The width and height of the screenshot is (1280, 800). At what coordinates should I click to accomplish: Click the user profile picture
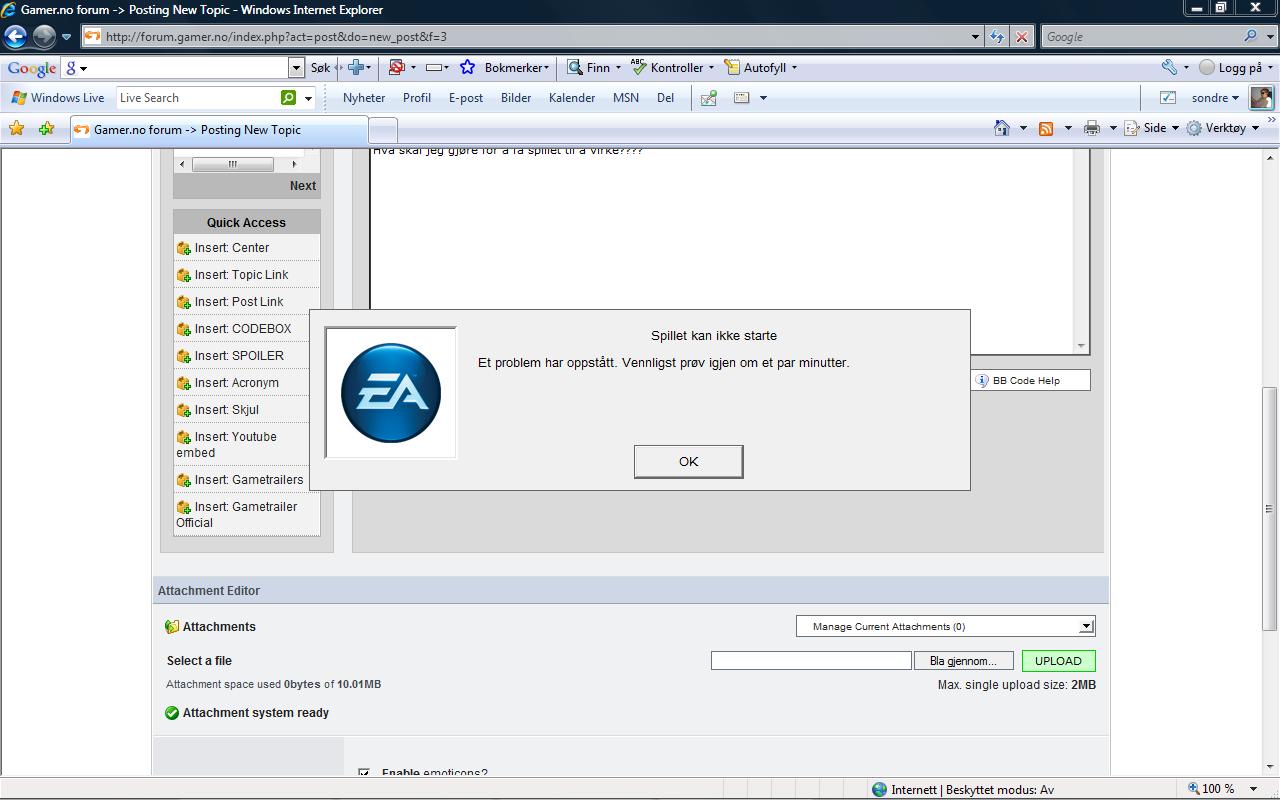click(x=1260, y=98)
